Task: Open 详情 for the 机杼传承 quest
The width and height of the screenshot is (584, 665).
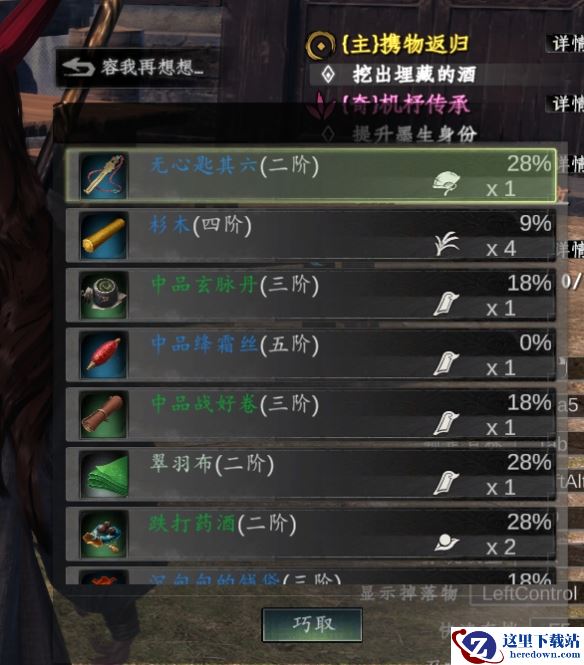Action: [566, 103]
